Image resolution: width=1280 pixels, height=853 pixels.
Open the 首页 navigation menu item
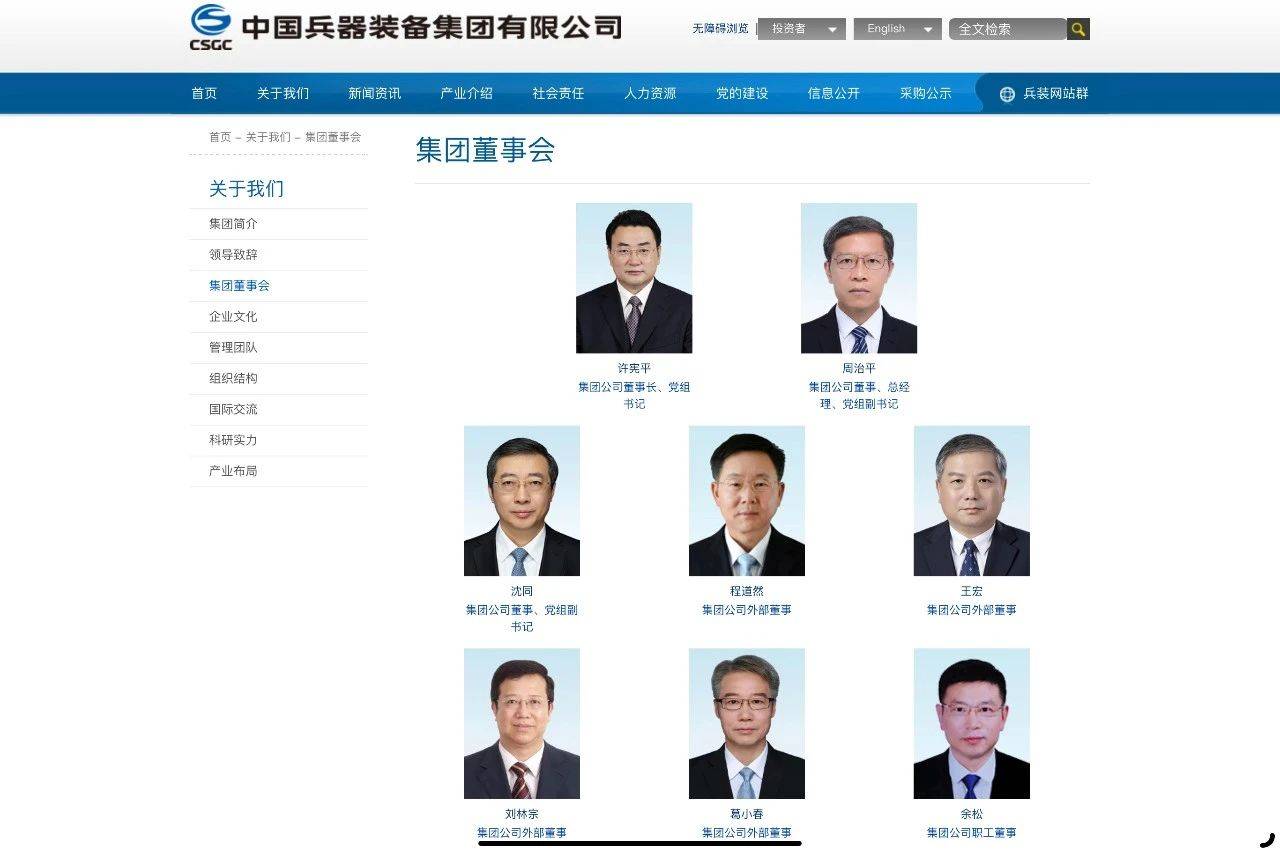point(204,93)
